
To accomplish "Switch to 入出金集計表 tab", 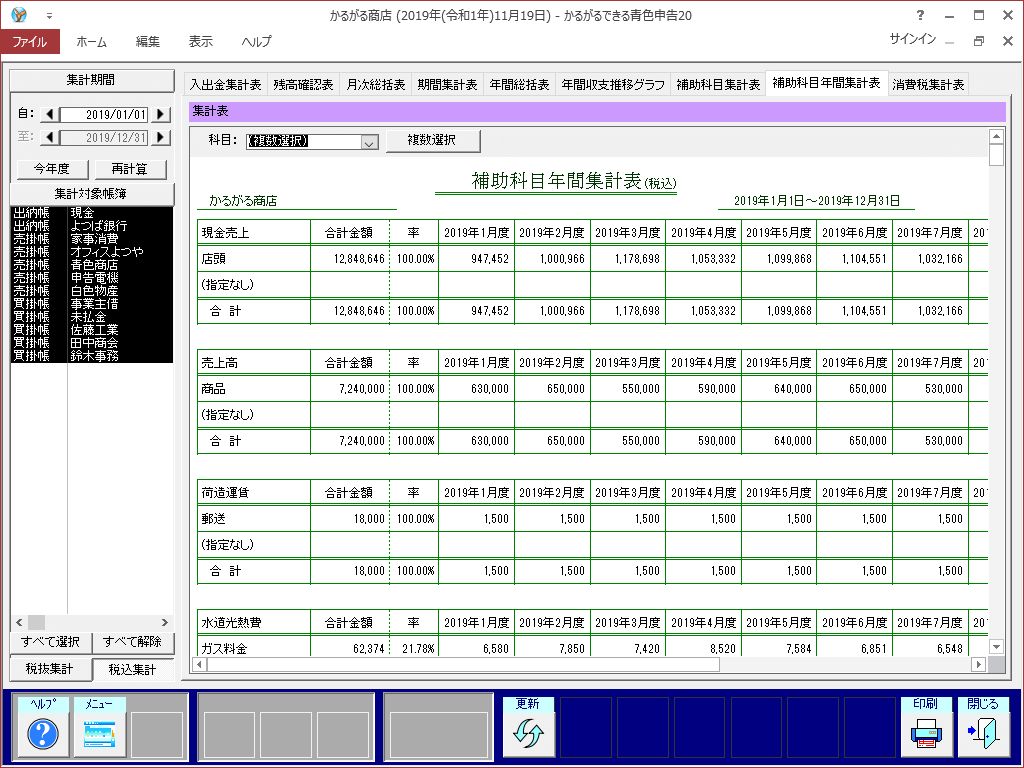I will [x=225, y=85].
